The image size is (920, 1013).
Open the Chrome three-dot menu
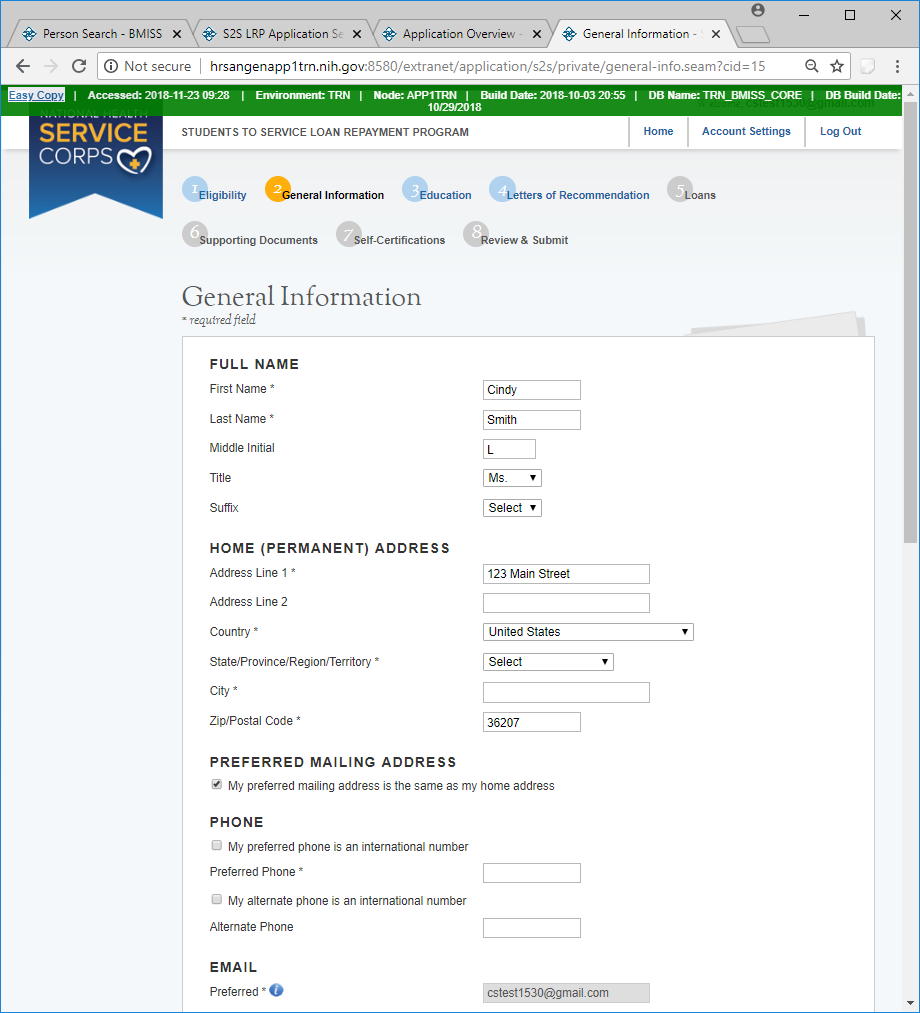[x=897, y=66]
